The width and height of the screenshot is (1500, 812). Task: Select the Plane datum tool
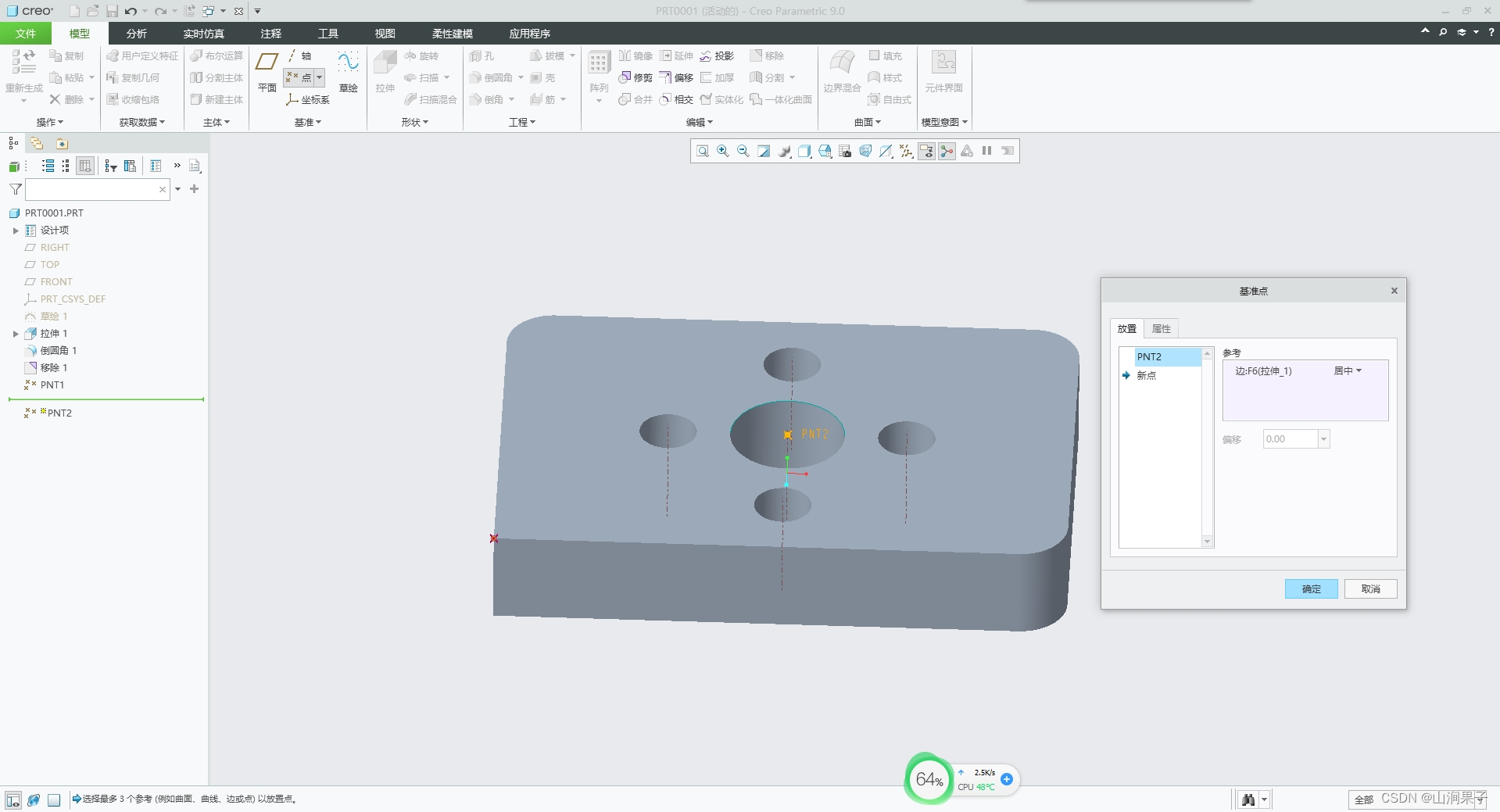(267, 72)
